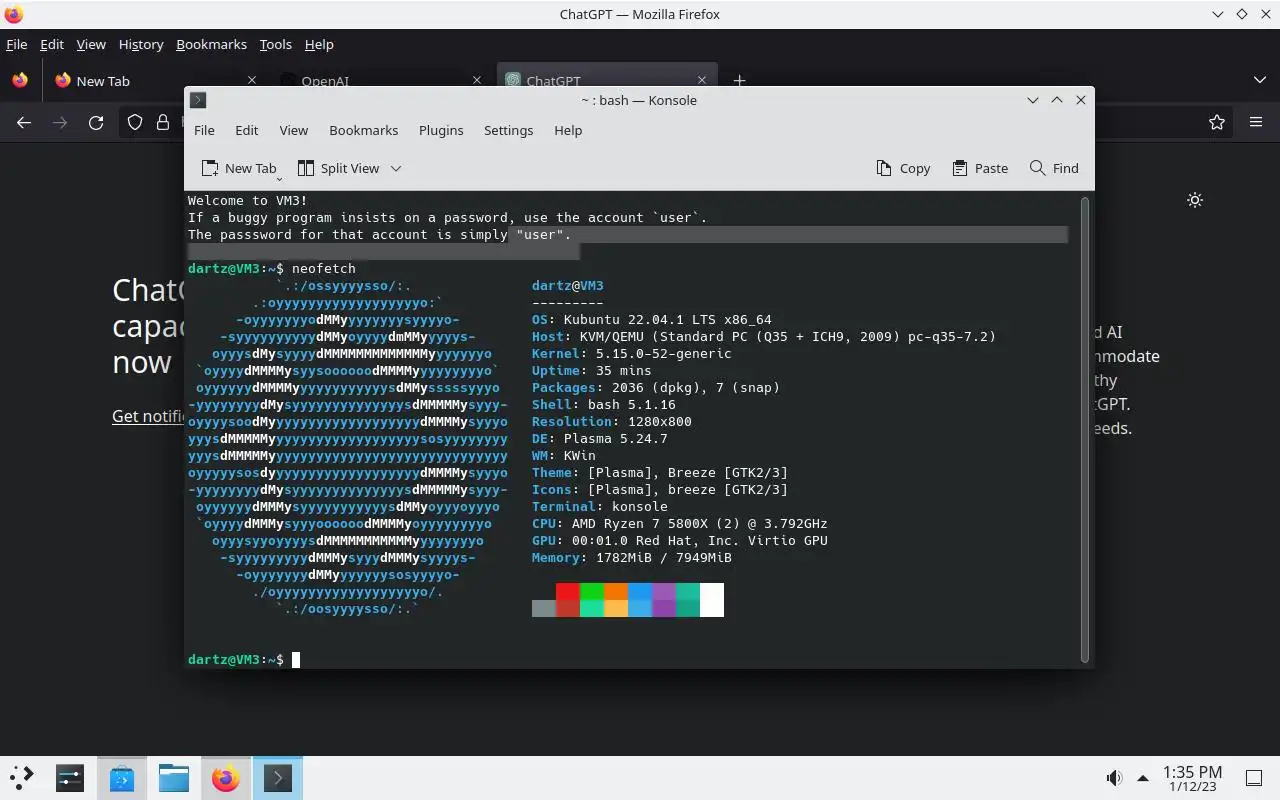Select the pinned Firefox tab
Image resolution: width=1280 pixels, height=800 pixels.
tap(20, 80)
